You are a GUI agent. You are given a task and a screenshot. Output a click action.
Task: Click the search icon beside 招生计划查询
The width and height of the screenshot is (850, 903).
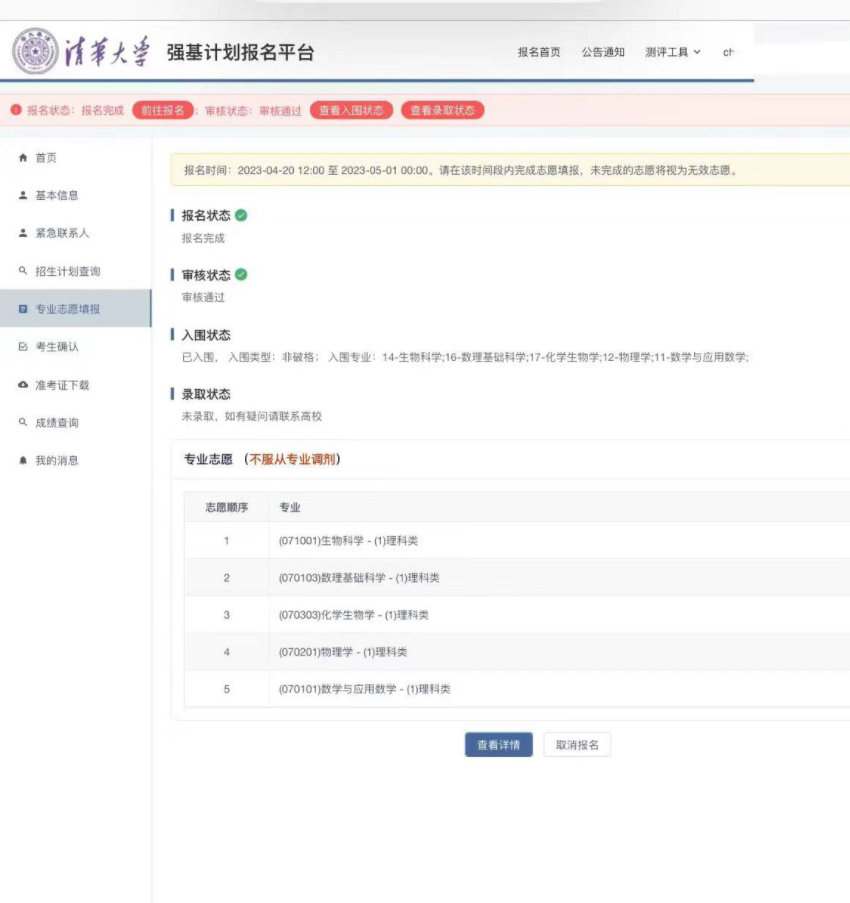23,271
